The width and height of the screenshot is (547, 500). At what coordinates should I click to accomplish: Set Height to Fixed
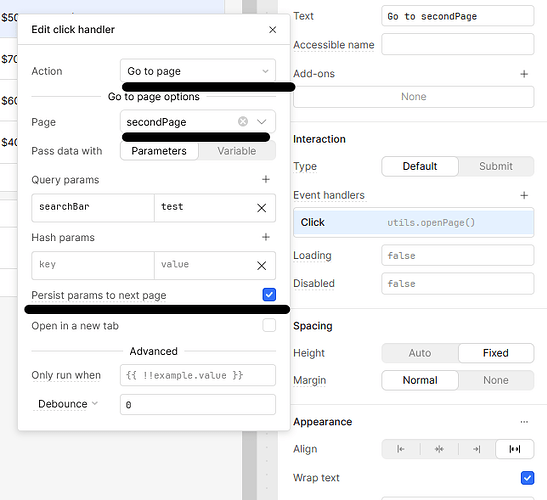tap(496, 353)
